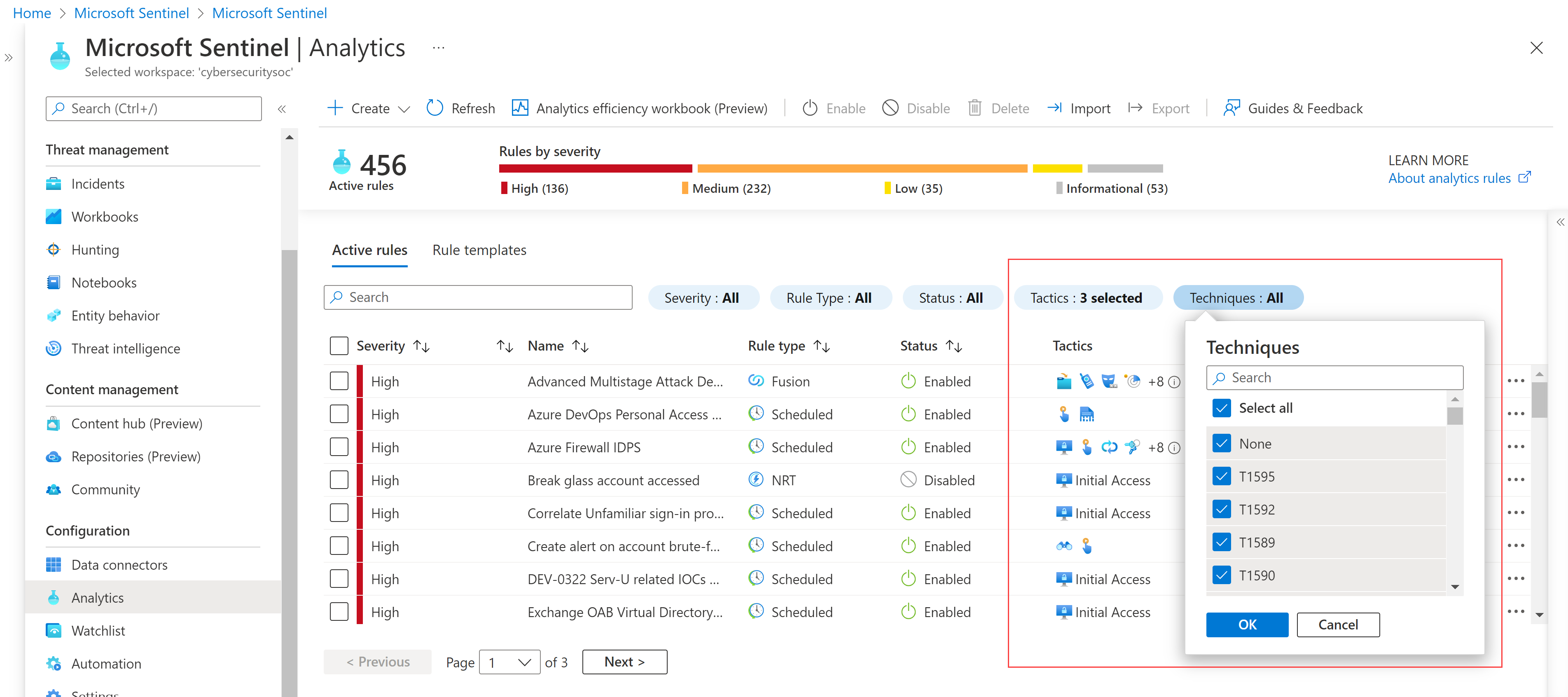Click Export in the toolbar
This screenshot has height=697, width=1568.
(1158, 108)
